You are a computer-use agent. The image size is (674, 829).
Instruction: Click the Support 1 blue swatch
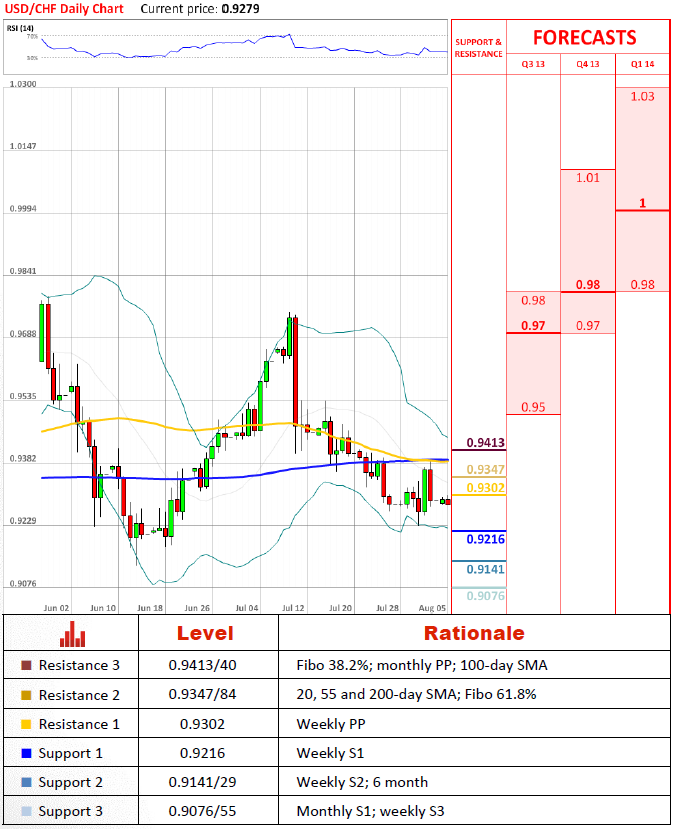[x=26, y=753]
